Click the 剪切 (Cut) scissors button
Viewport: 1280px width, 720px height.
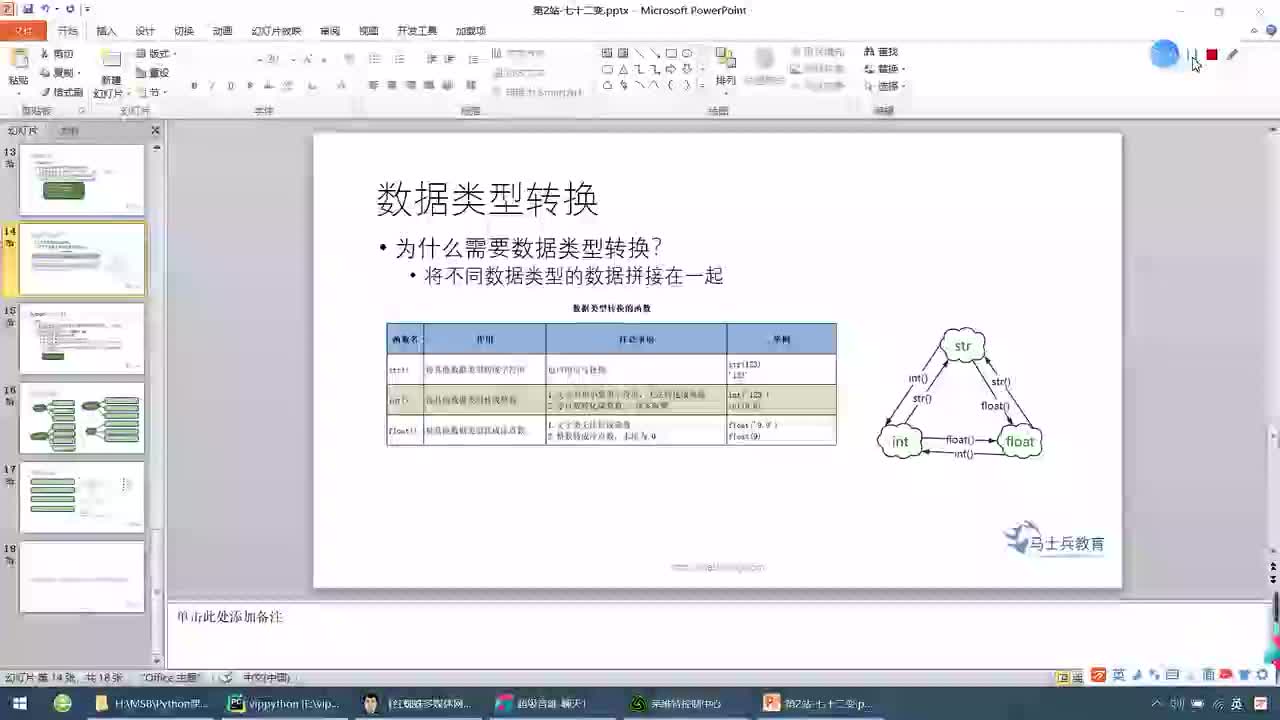(x=57, y=54)
